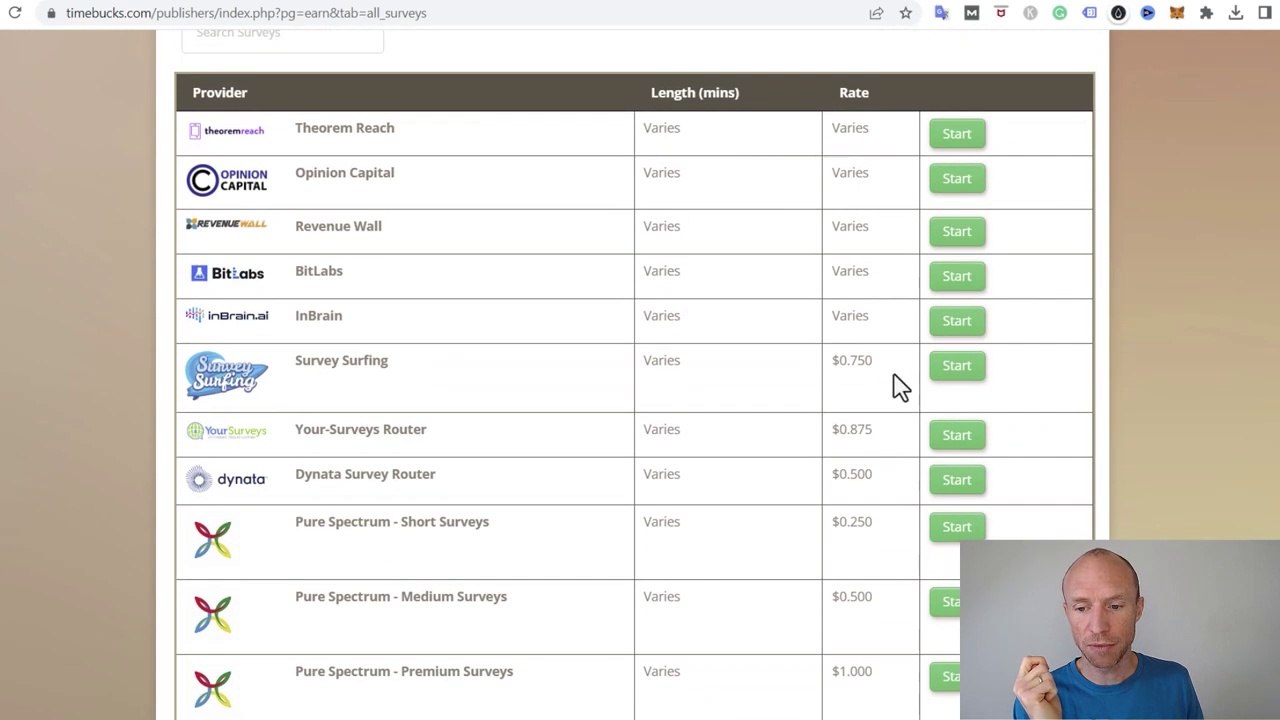
Task: Start the Your-Surveys Router survey
Action: (957, 435)
